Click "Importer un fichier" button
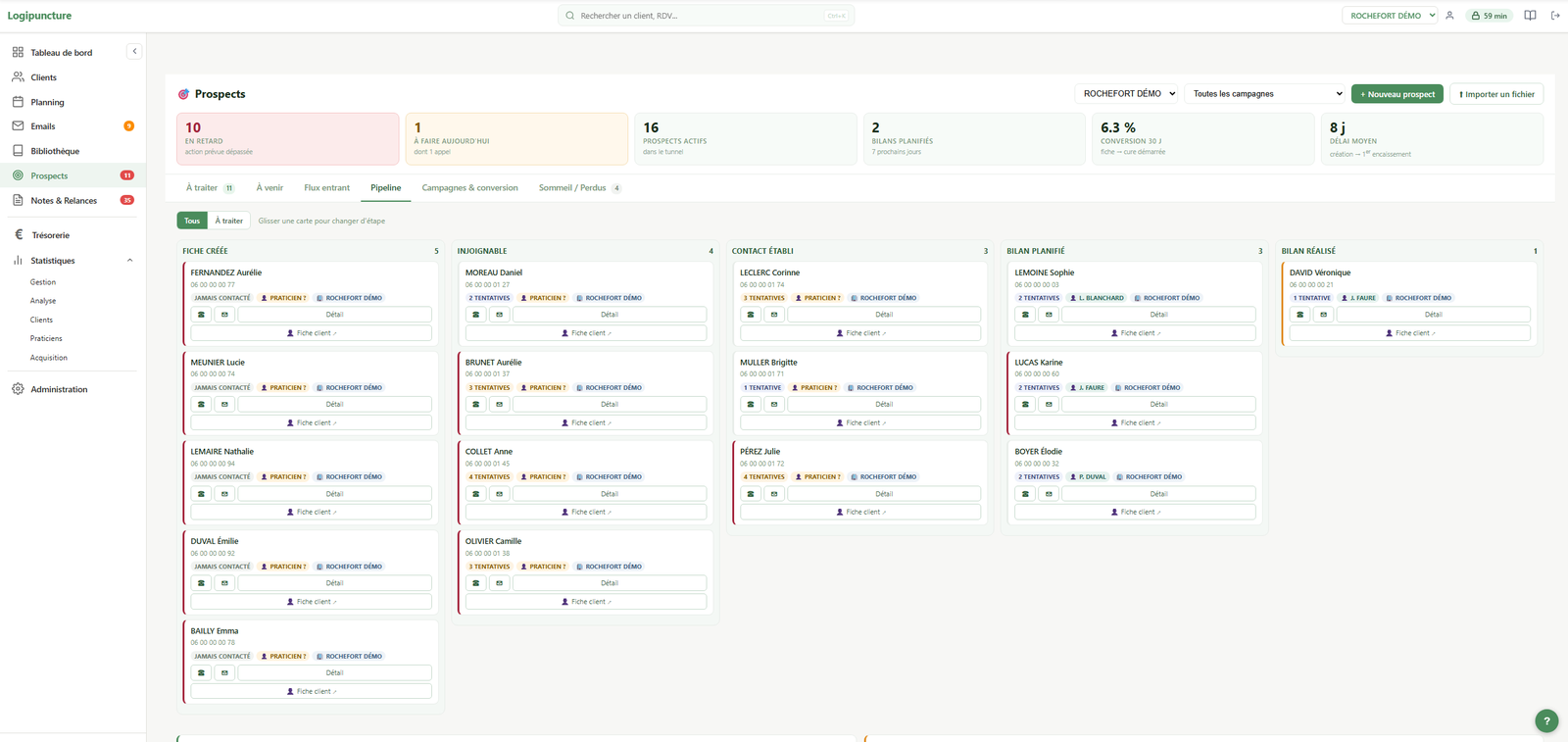This screenshot has height=742, width=1568. 1496,94
